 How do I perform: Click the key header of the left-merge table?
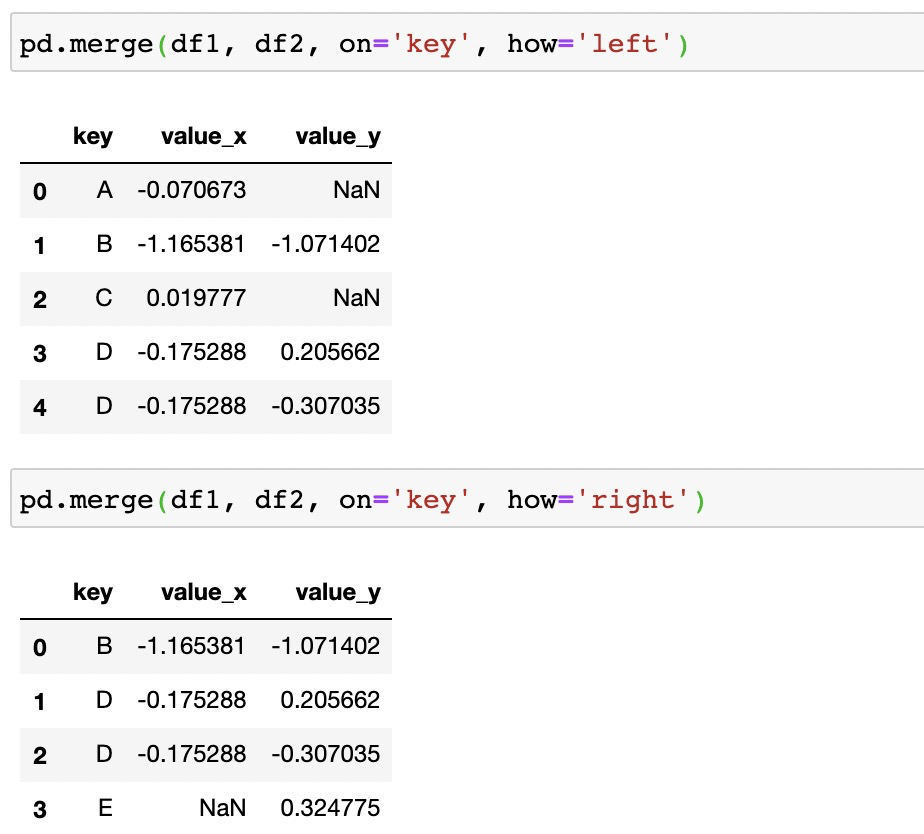coord(93,137)
